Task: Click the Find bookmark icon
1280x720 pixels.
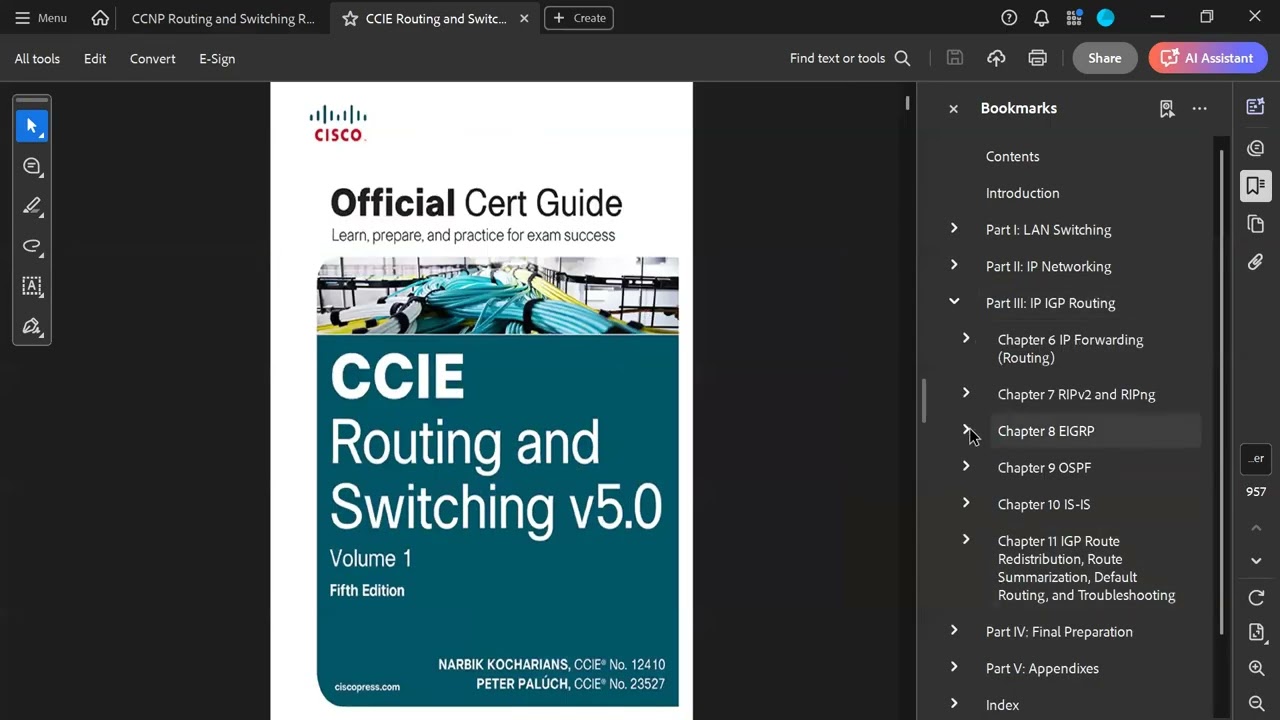Action: coord(1166,108)
